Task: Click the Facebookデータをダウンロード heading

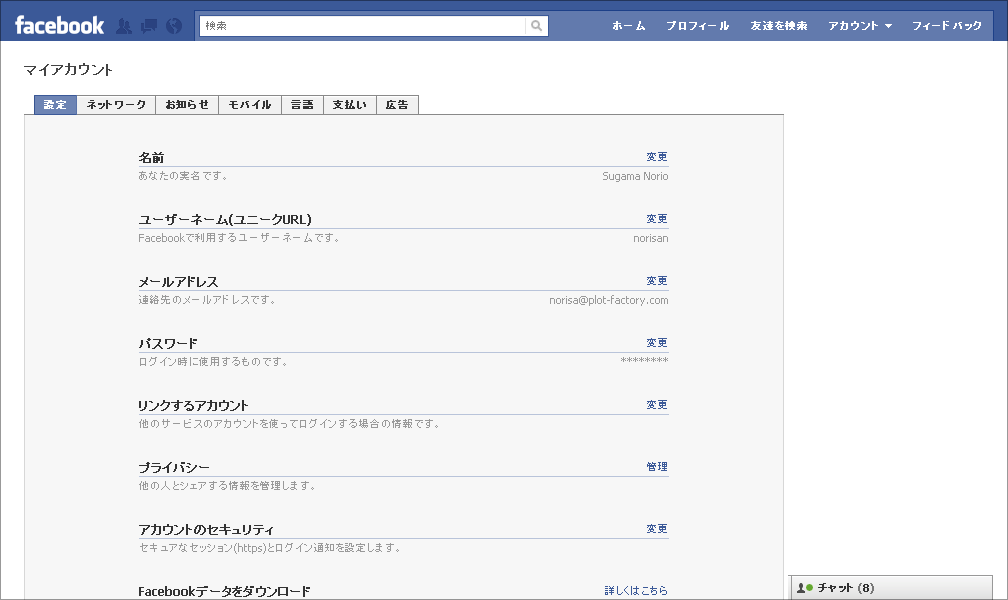Action: (224, 591)
